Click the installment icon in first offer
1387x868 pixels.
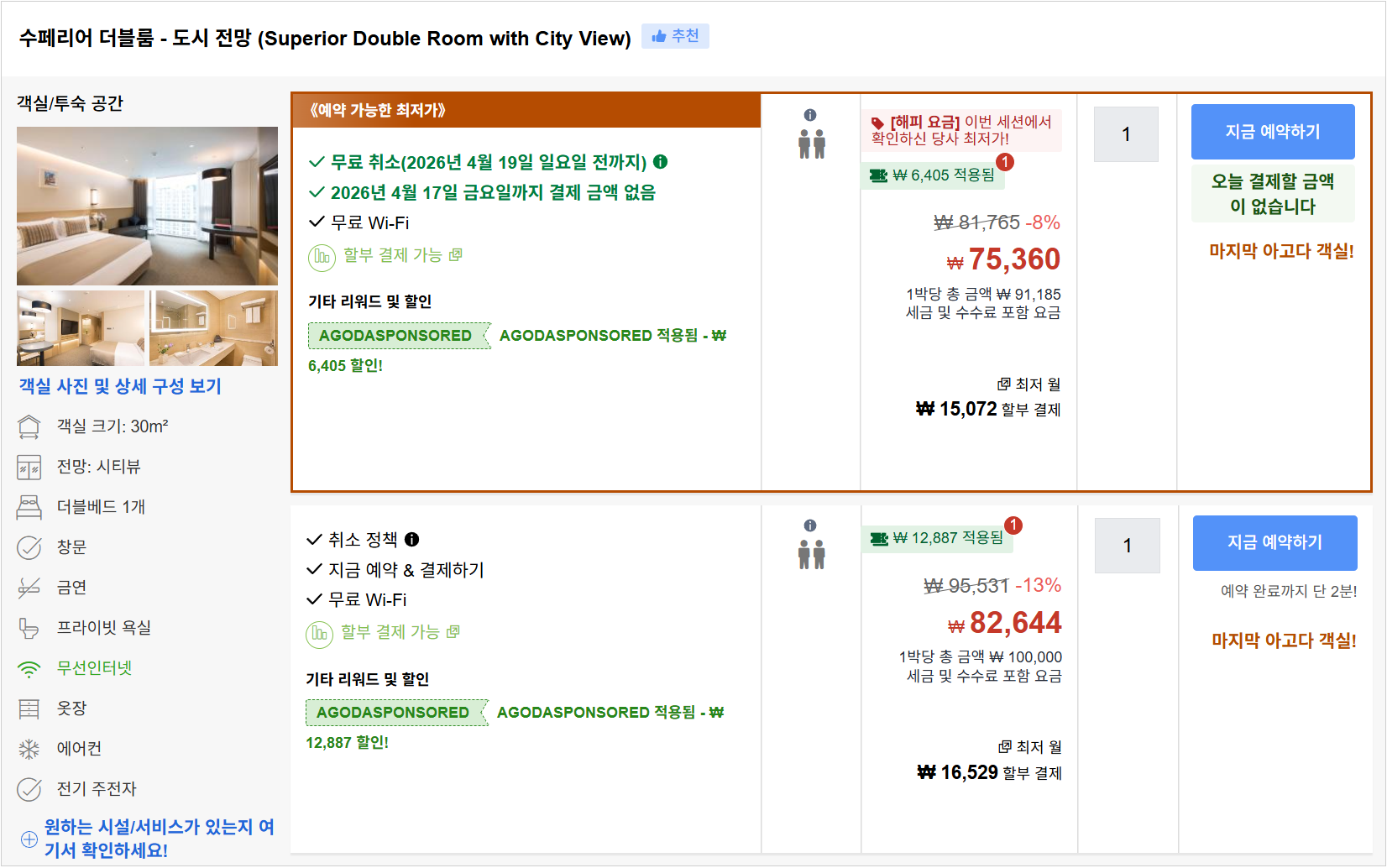pos(322,257)
